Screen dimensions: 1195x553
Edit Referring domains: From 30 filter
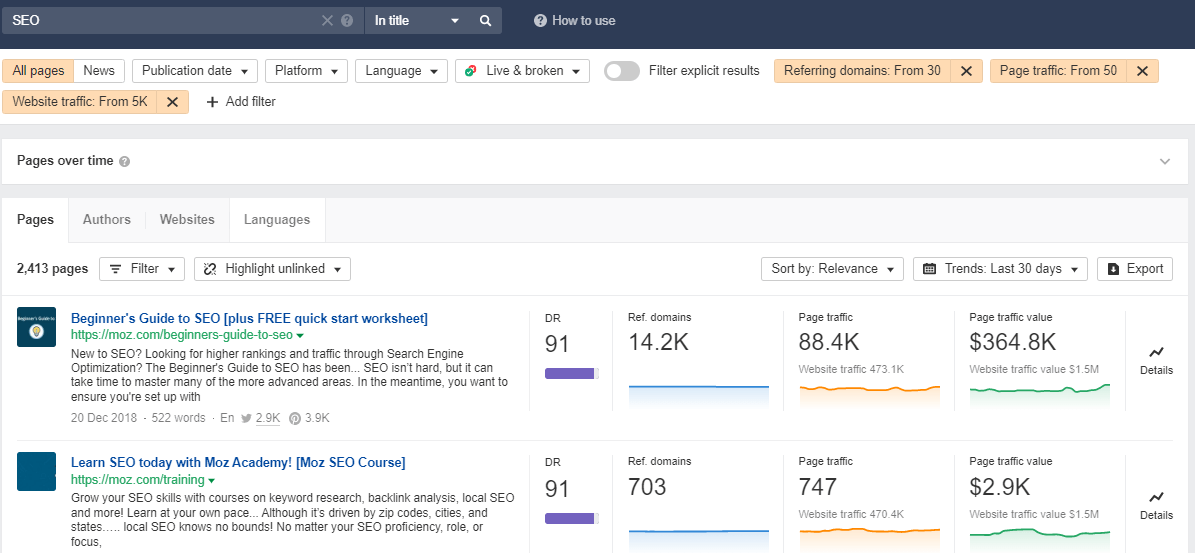[x=862, y=71]
